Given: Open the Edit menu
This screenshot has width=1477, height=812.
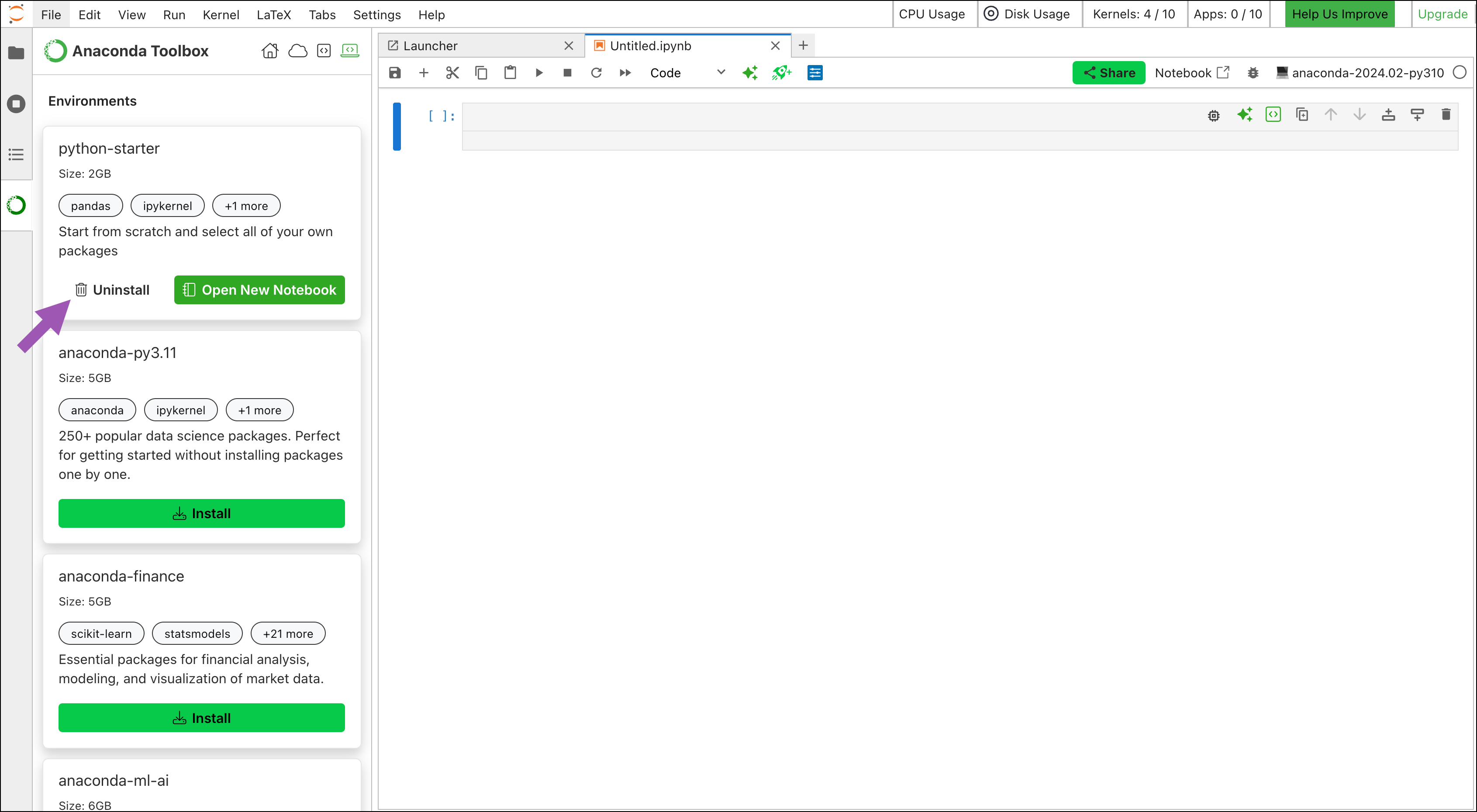Looking at the screenshot, I should click(x=90, y=14).
